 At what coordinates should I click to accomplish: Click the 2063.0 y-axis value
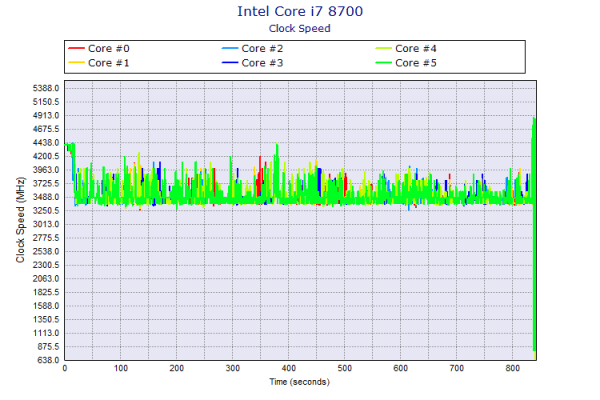46,279
